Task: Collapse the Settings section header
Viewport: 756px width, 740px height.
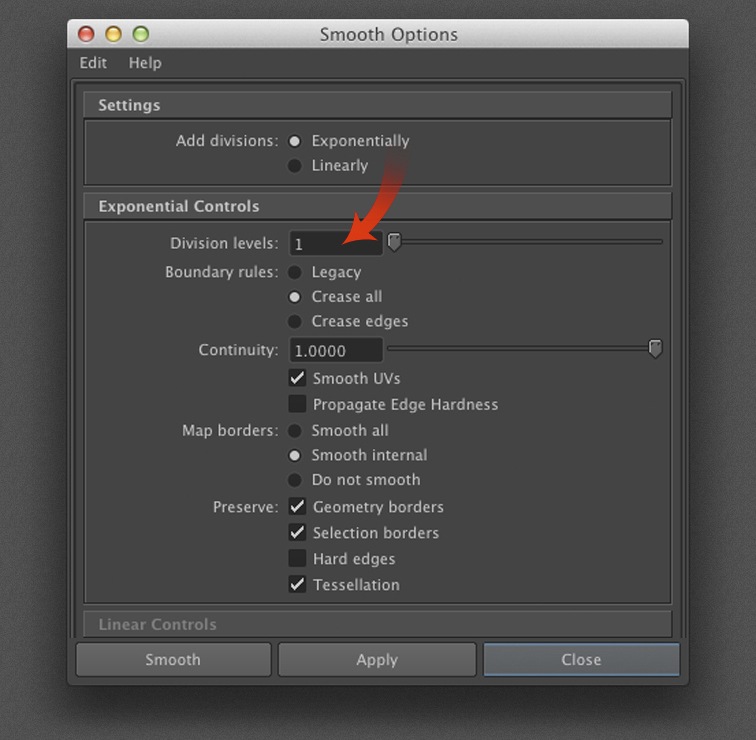Action: (377, 105)
